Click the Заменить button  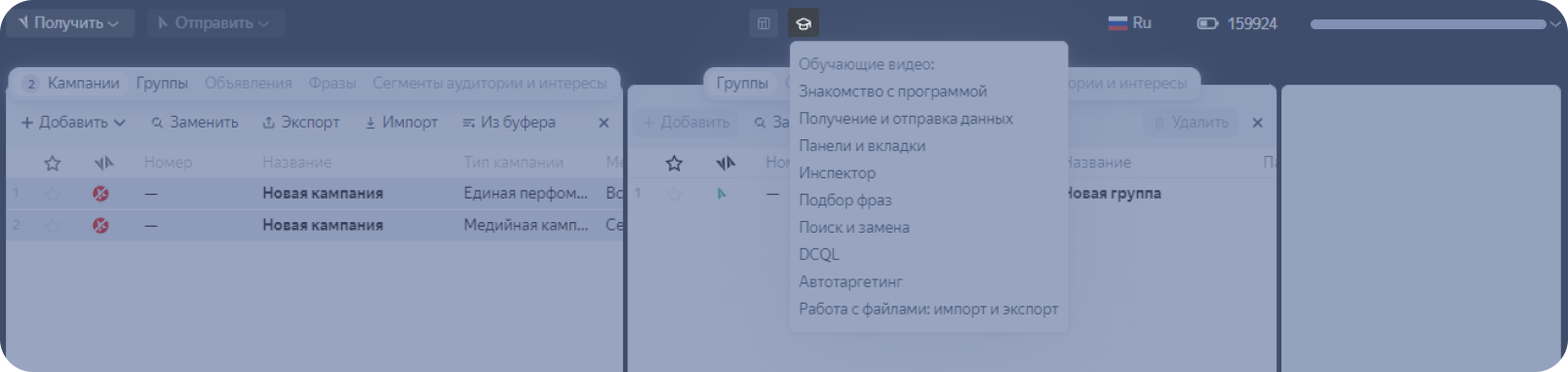point(195,123)
